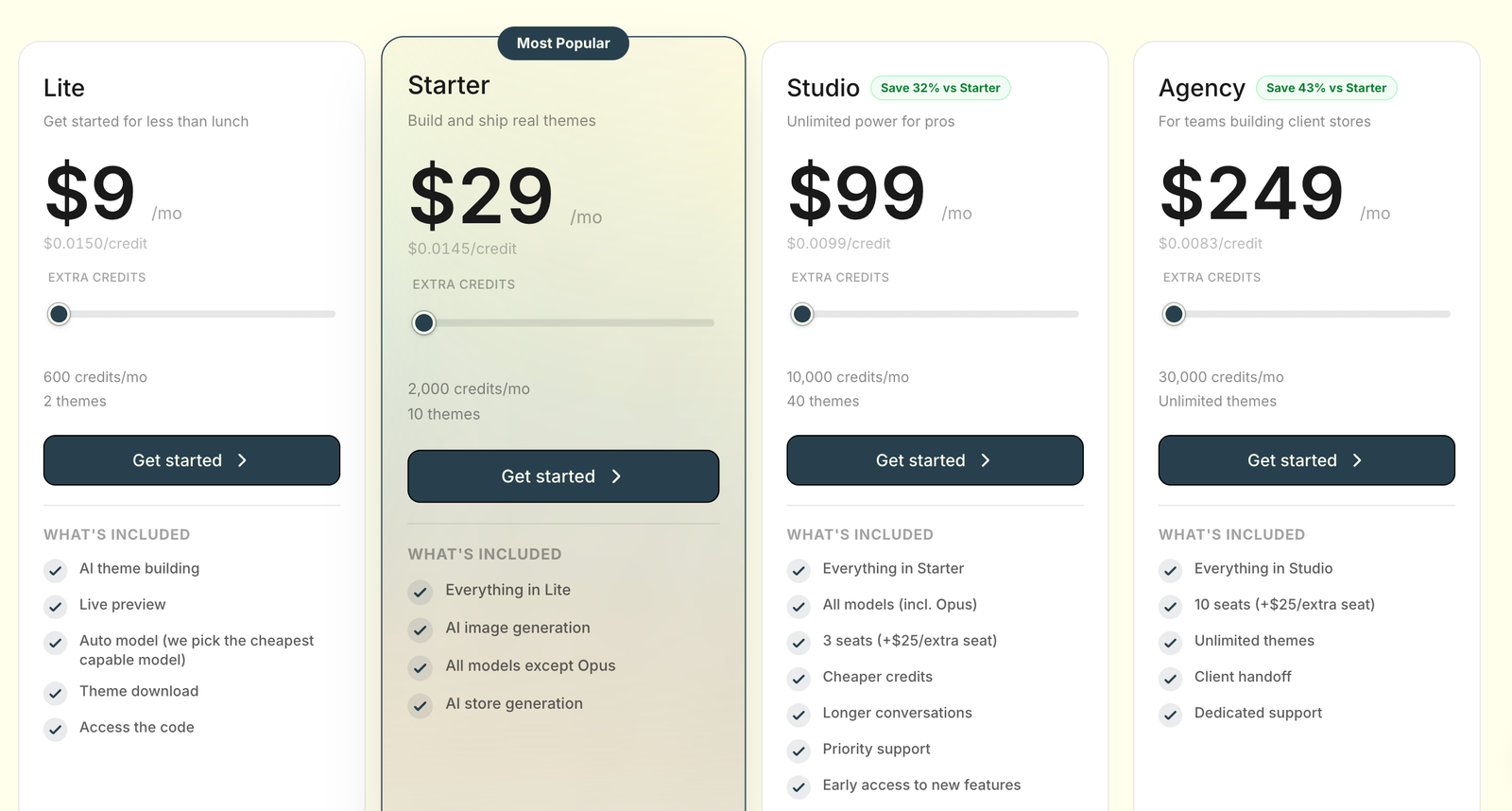Click the checkmark icon beside AI theme building
The image size is (1512, 811).
(56, 570)
